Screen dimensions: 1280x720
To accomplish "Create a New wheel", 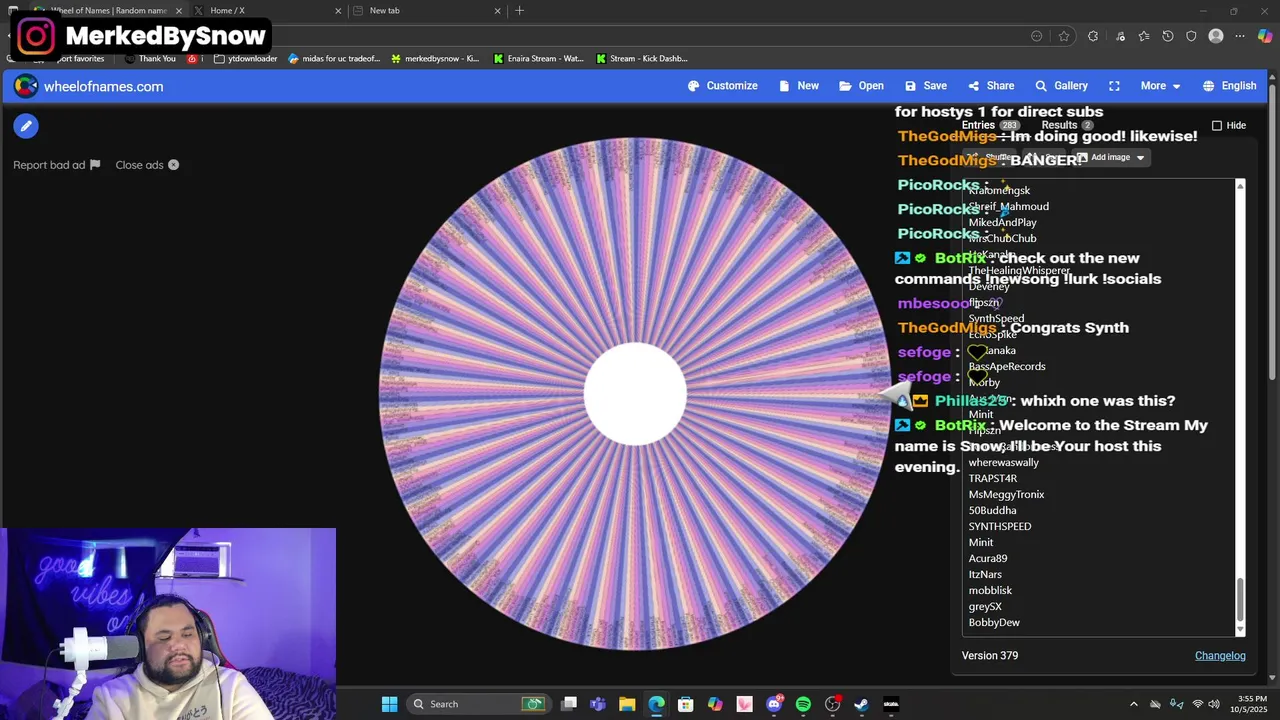I will 799,86.
